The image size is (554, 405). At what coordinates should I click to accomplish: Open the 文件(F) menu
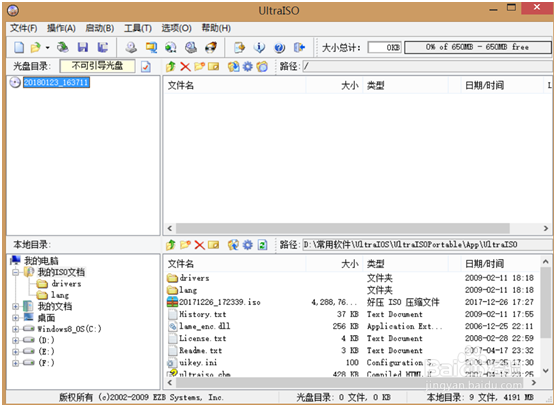[24, 28]
